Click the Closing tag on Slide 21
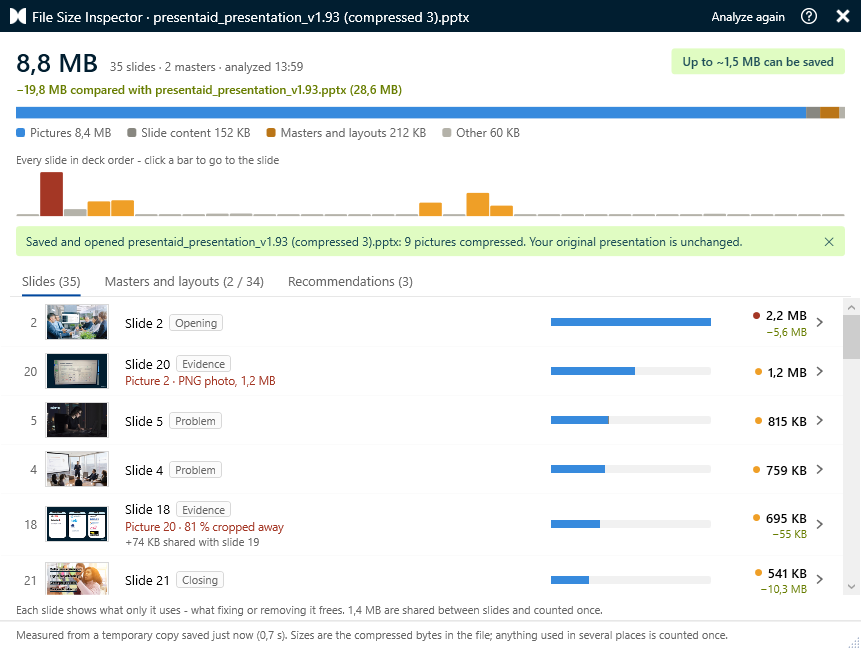The height and width of the screenshot is (650, 861). pyautogui.click(x=200, y=580)
